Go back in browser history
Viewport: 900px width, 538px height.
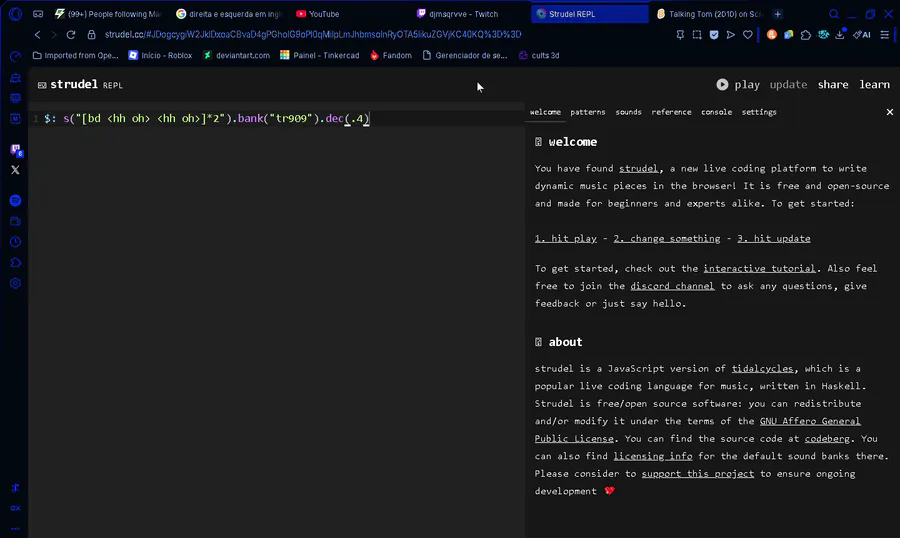coord(37,34)
